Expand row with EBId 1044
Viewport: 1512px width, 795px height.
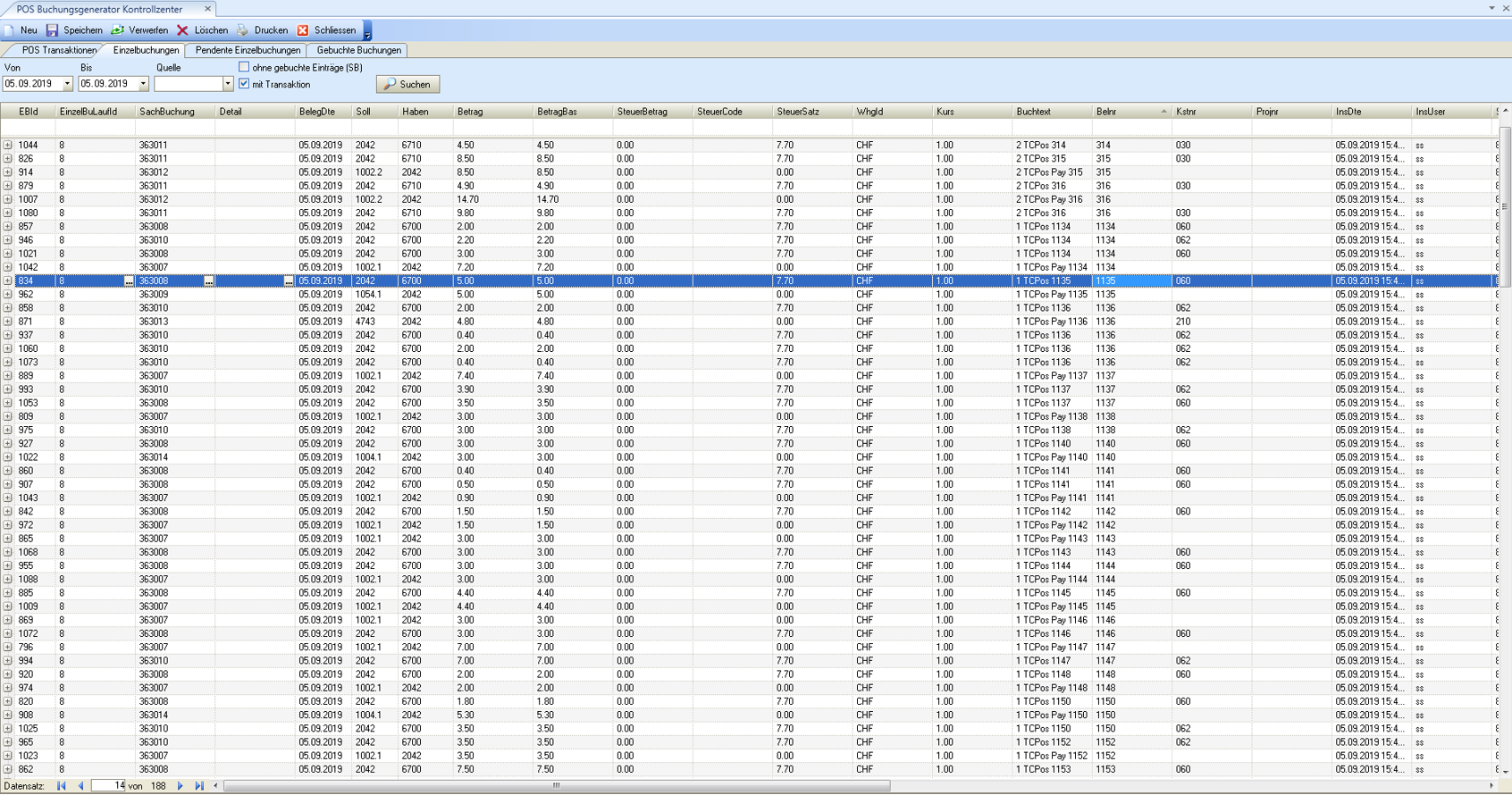pos(7,145)
